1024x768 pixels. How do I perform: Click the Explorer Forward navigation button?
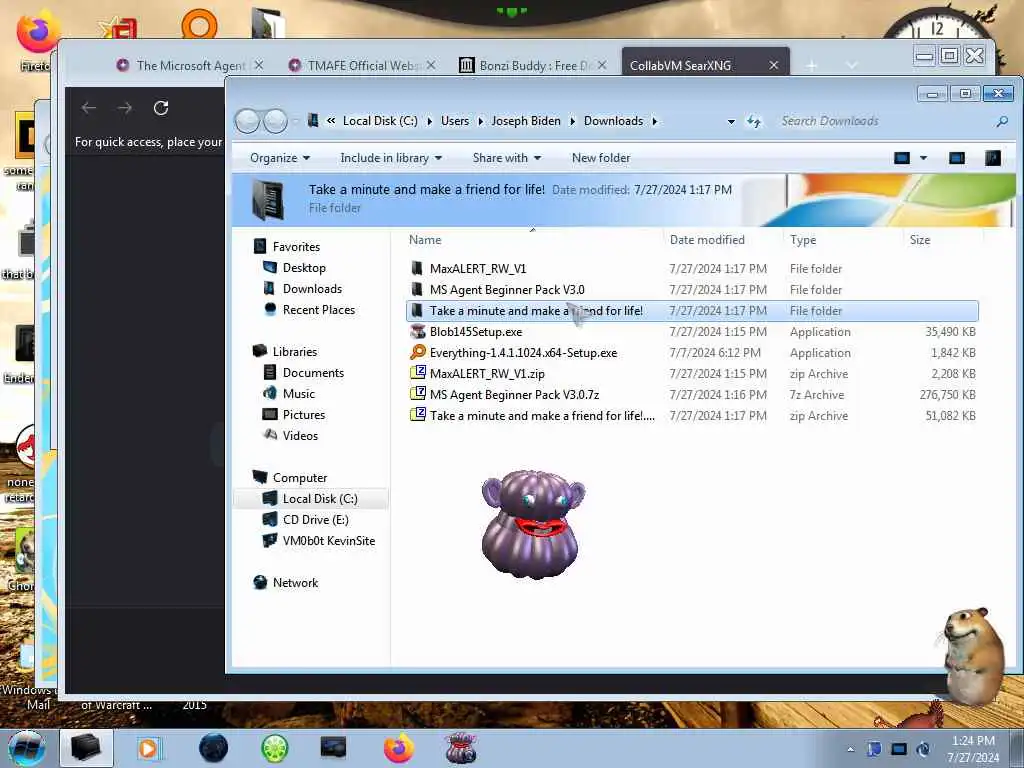275,121
